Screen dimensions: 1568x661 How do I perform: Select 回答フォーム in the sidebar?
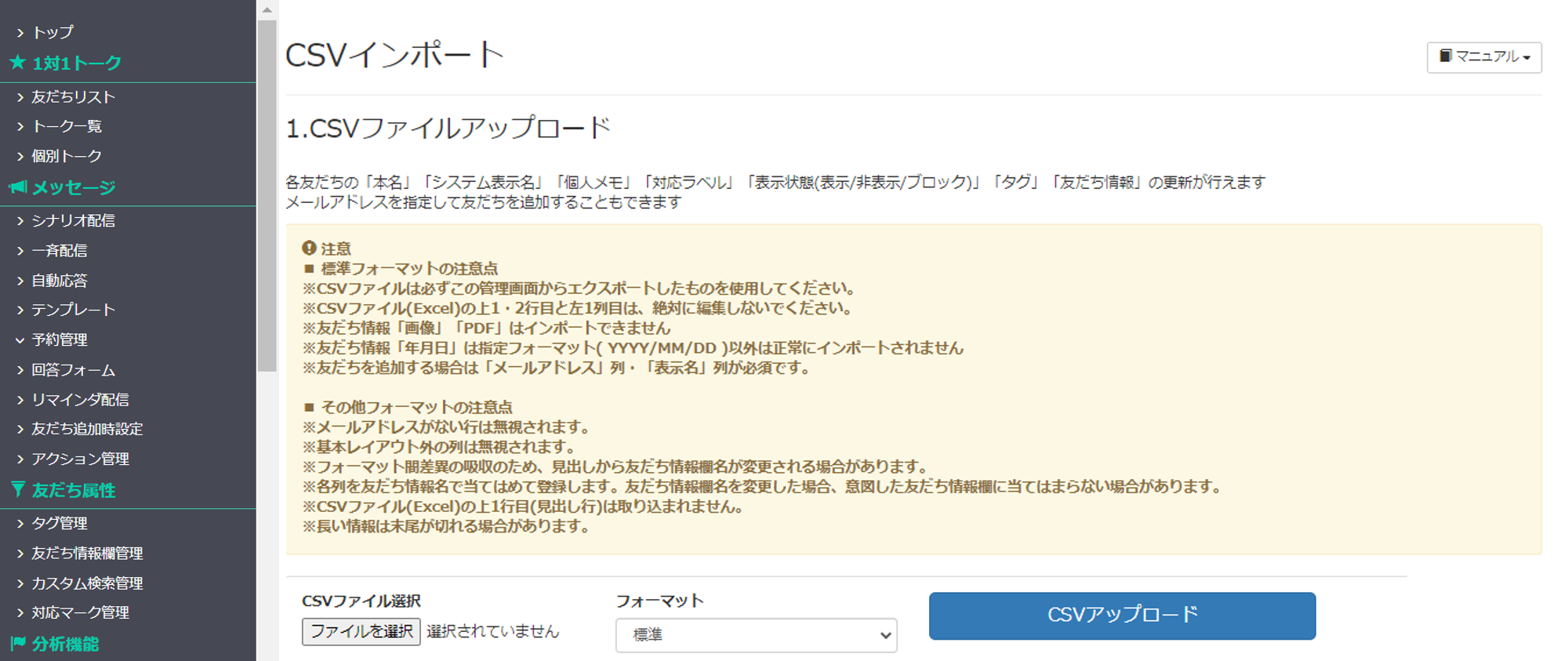(x=73, y=370)
